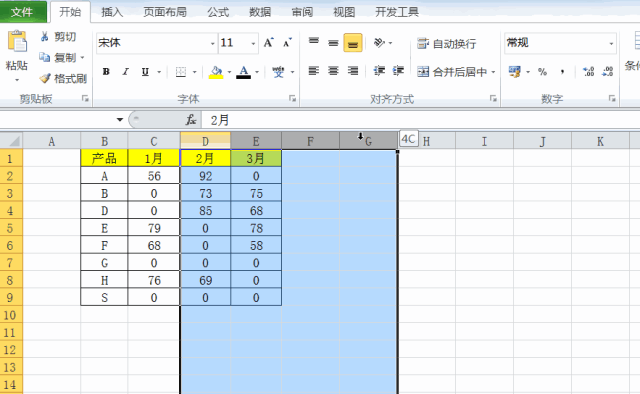
Task: Decrease decimal places icon
Action: coord(608,72)
